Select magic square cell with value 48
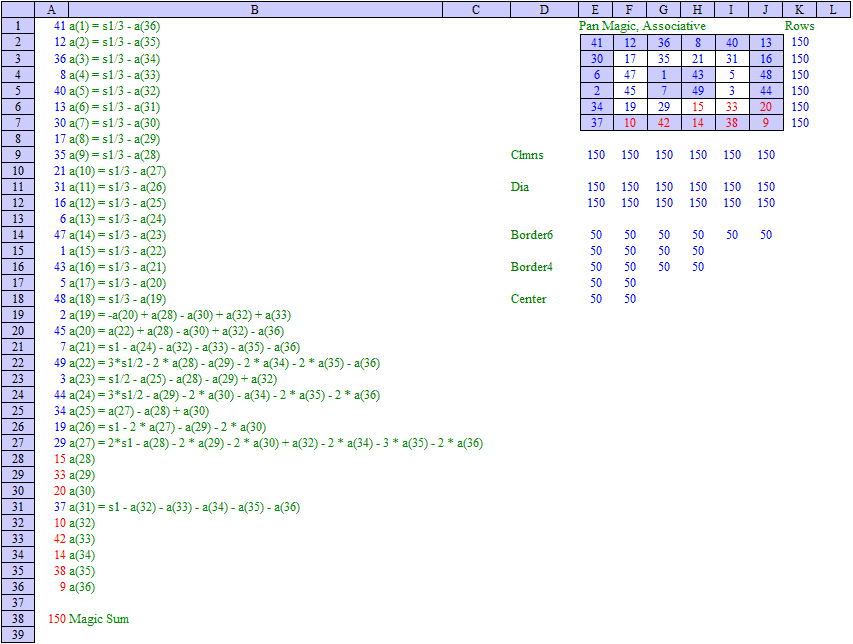This screenshot has width=853, height=644. [x=766, y=75]
